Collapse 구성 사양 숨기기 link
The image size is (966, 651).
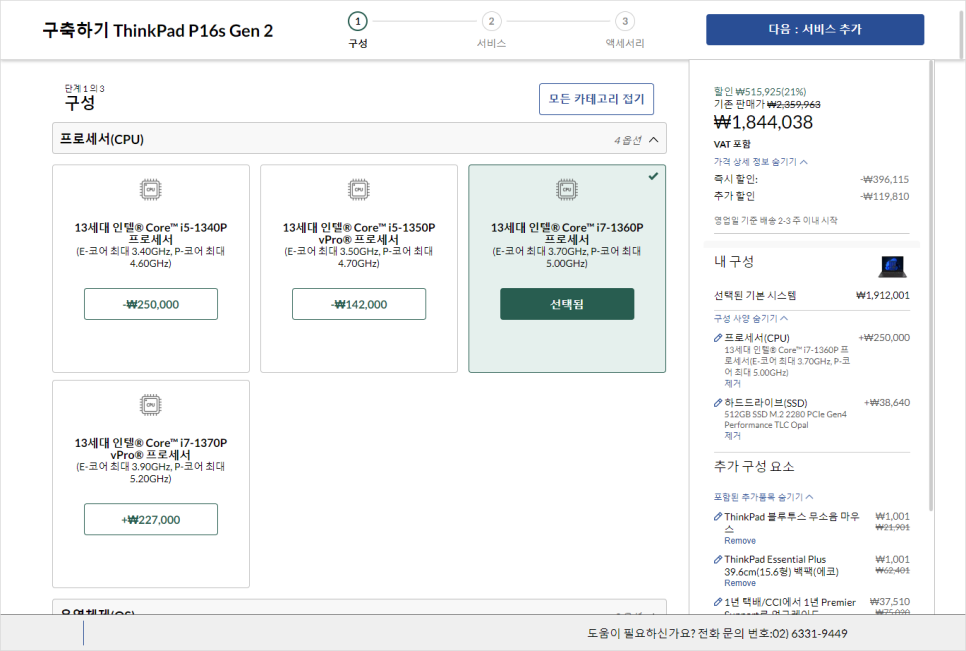coord(750,318)
